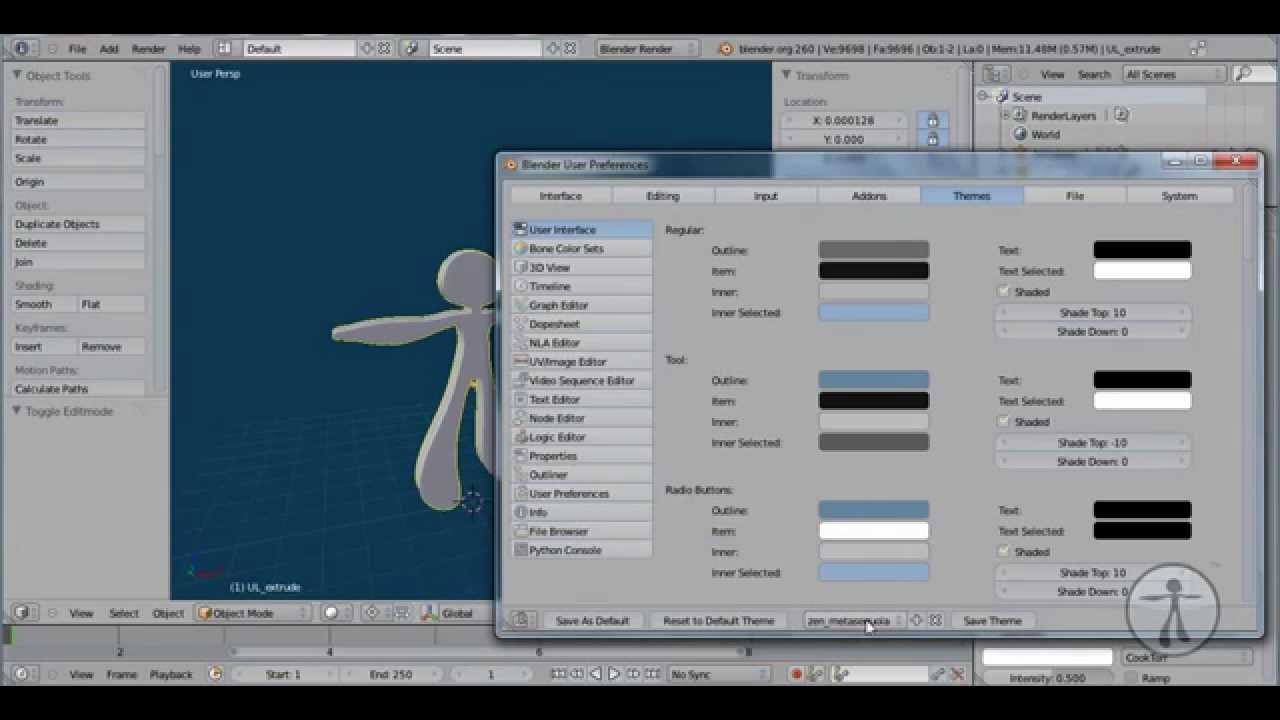Click the World globe icon in outliner

pos(1020,134)
